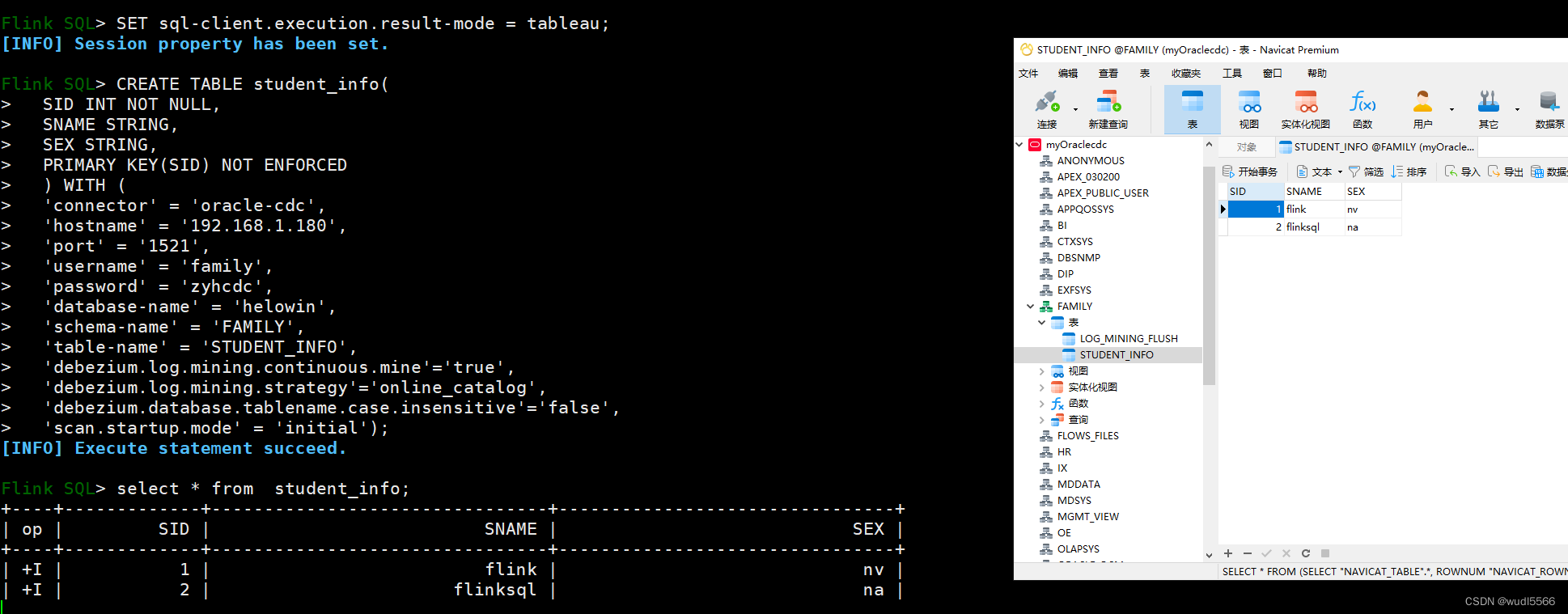Viewport: 1568px width, 614px height.
Task: Click the 排序 sort button
Action: pyautogui.click(x=1409, y=171)
